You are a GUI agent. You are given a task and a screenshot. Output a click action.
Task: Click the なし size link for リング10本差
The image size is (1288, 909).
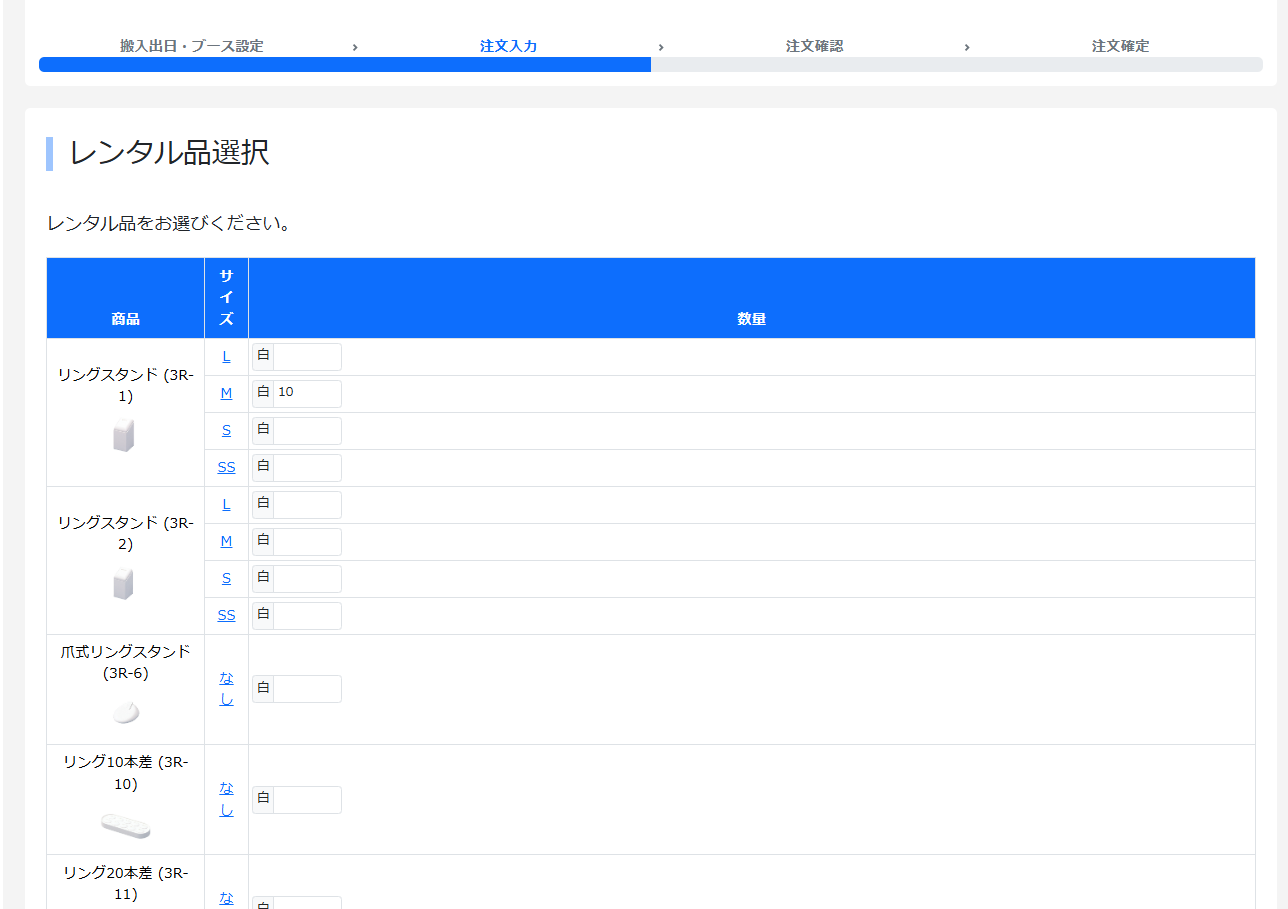pyautogui.click(x=227, y=799)
